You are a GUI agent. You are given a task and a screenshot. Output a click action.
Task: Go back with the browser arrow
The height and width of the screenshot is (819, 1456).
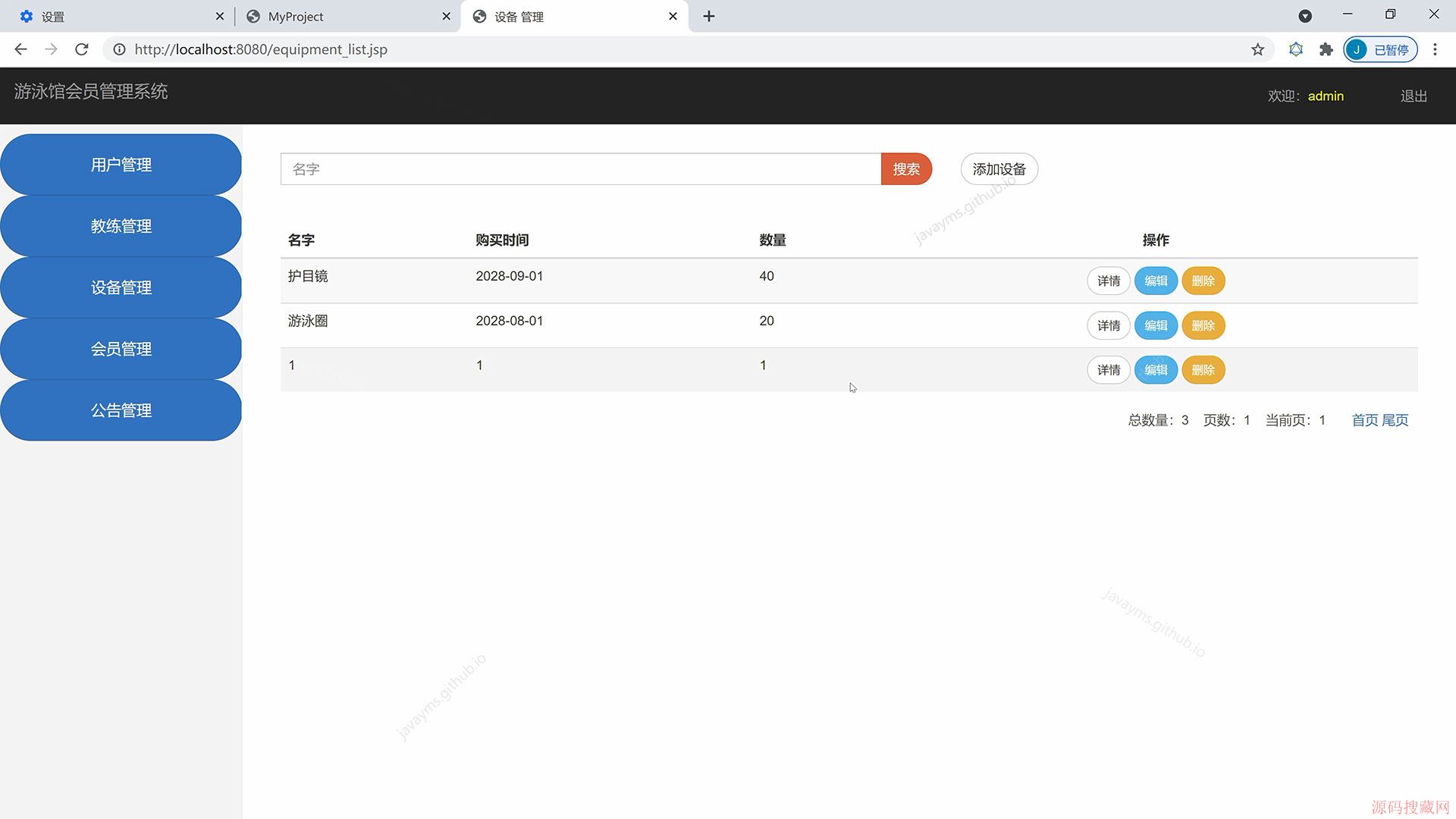coord(20,49)
